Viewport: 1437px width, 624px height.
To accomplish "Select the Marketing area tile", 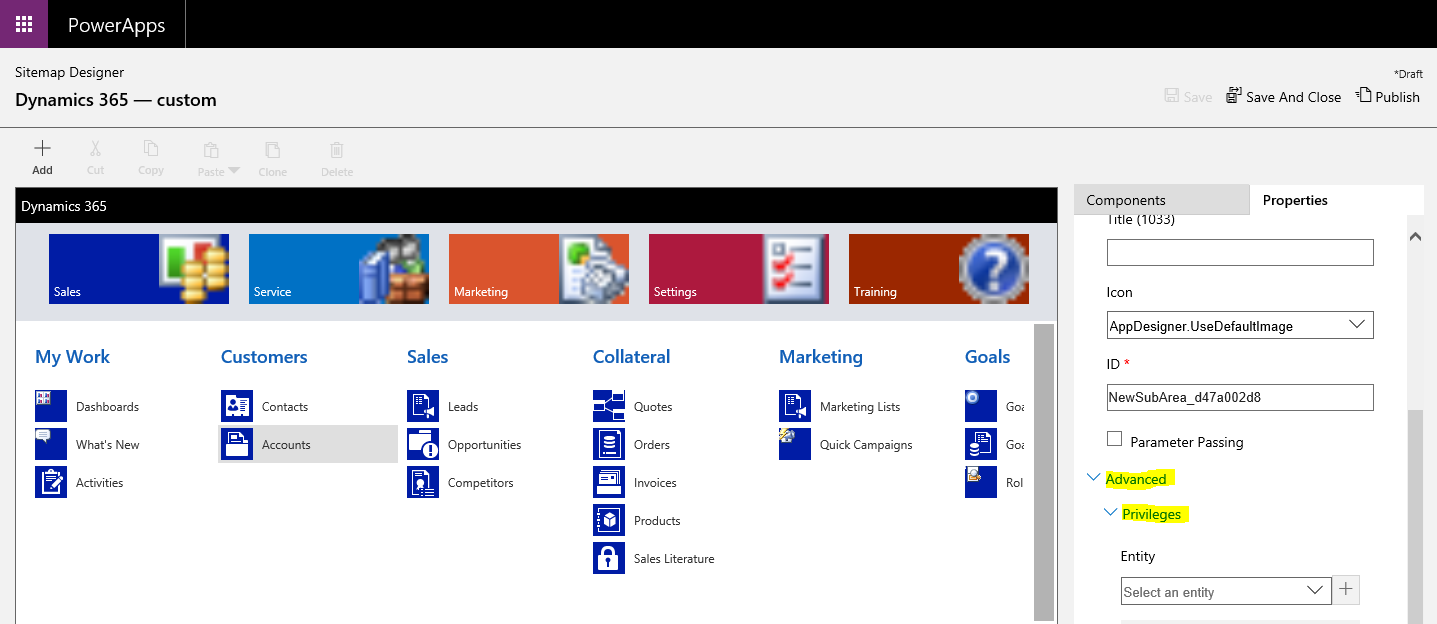I will 539,269.
